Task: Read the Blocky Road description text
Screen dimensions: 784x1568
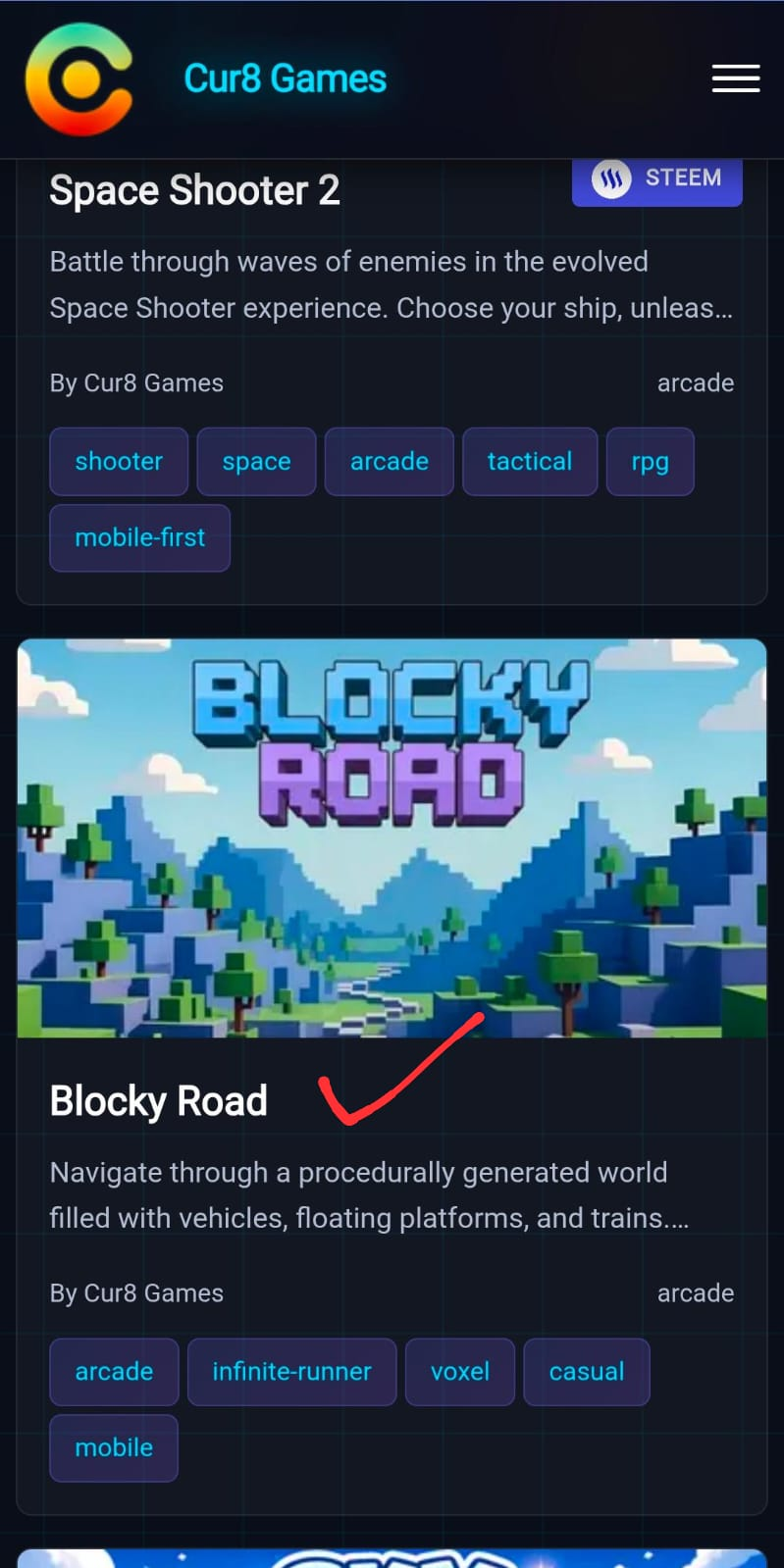Action: (x=370, y=1195)
